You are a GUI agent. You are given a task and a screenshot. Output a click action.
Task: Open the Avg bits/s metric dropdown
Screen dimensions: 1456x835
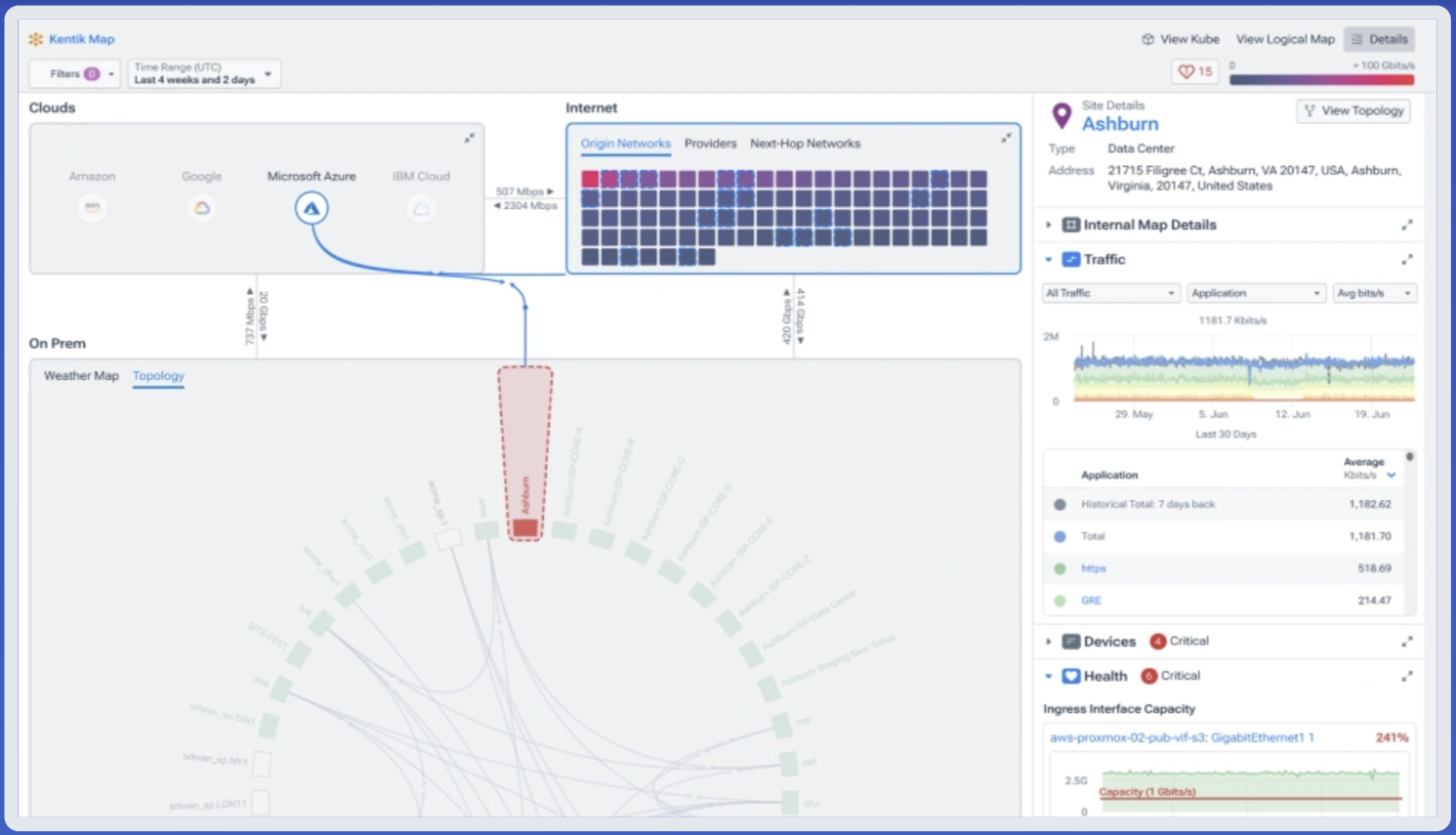pos(1374,293)
